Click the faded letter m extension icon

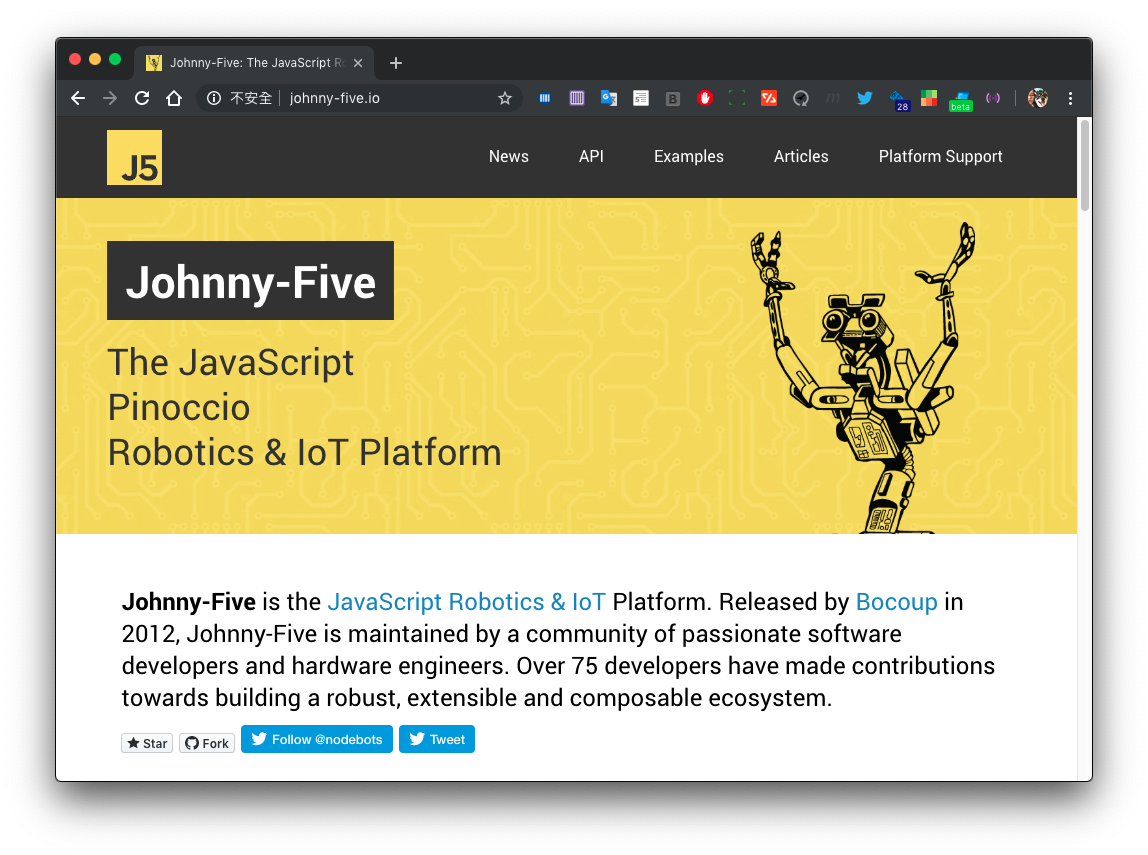coord(832,98)
